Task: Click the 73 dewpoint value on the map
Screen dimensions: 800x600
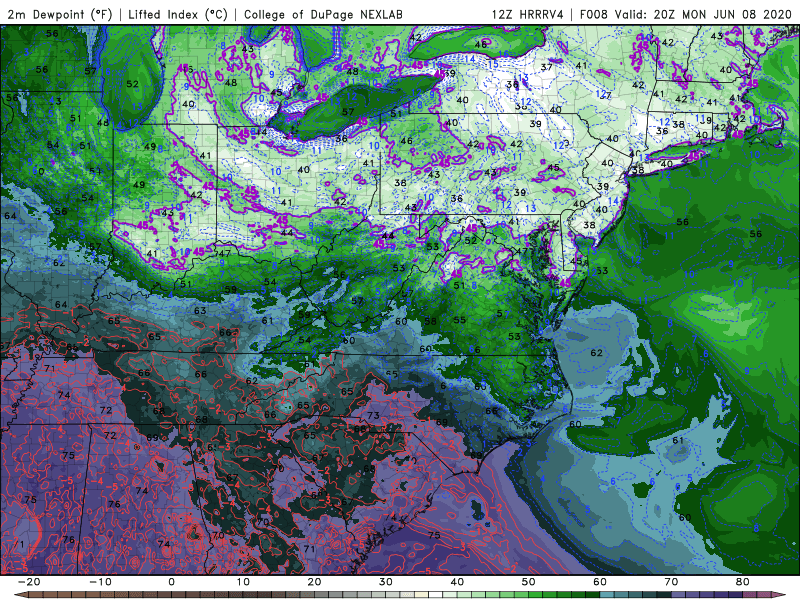Action: (373, 415)
